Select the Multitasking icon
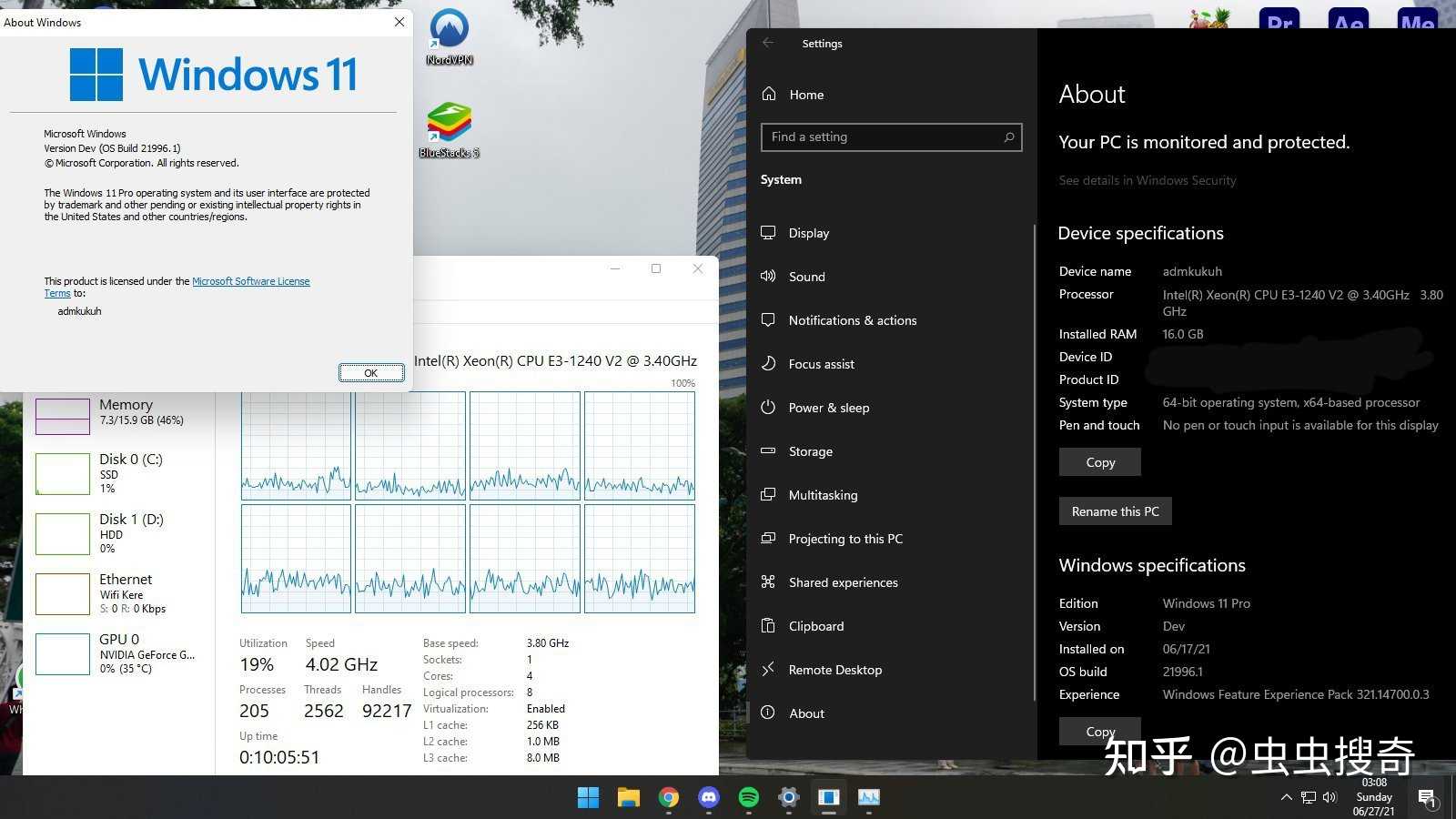The height and width of the screenshot is (819, 1456). pyautogui.click(x=768, y=495)
